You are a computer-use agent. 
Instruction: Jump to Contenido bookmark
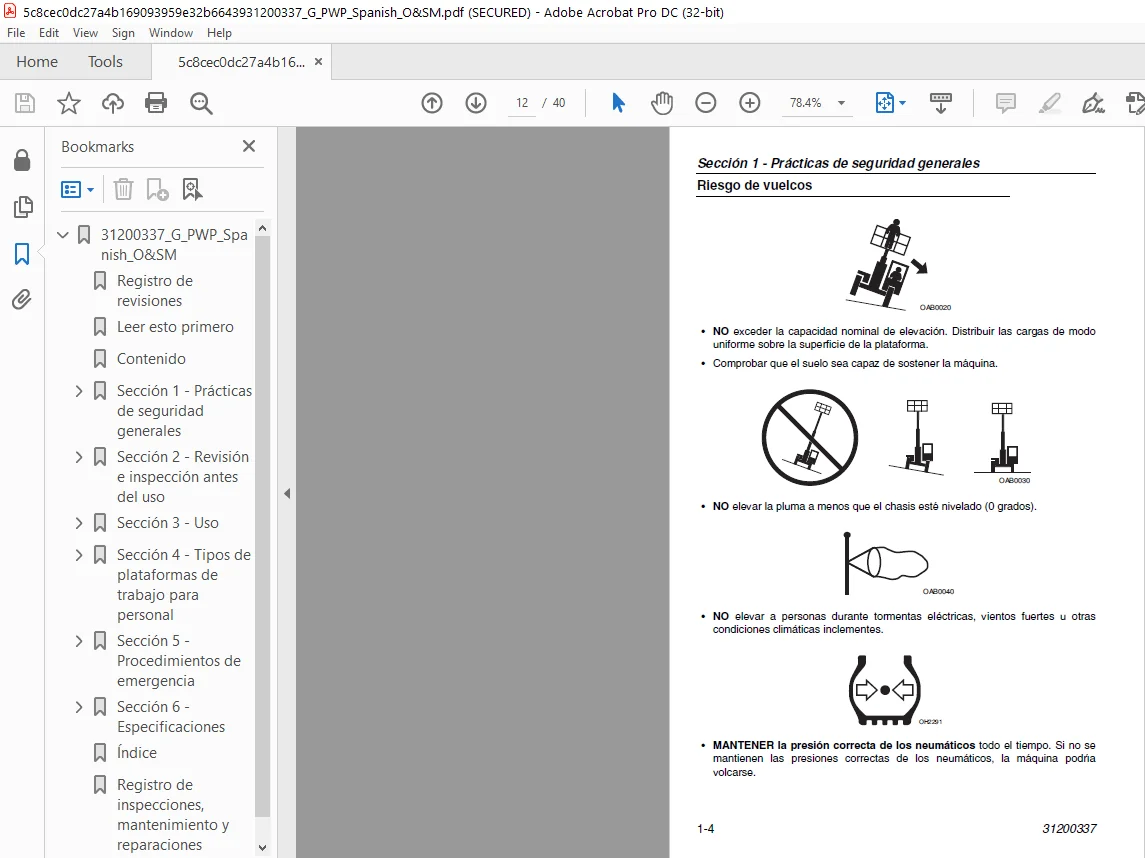pyautogui.click(x=151, y=359)
